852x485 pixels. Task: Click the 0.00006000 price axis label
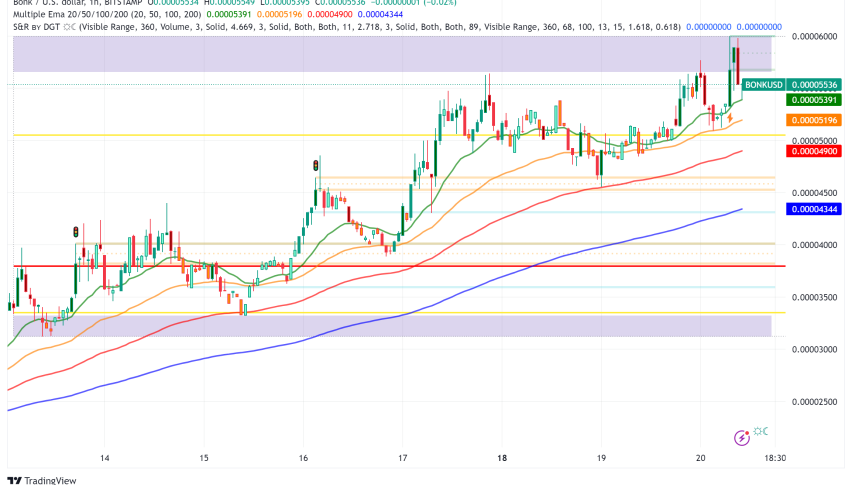tap(815, 36)
